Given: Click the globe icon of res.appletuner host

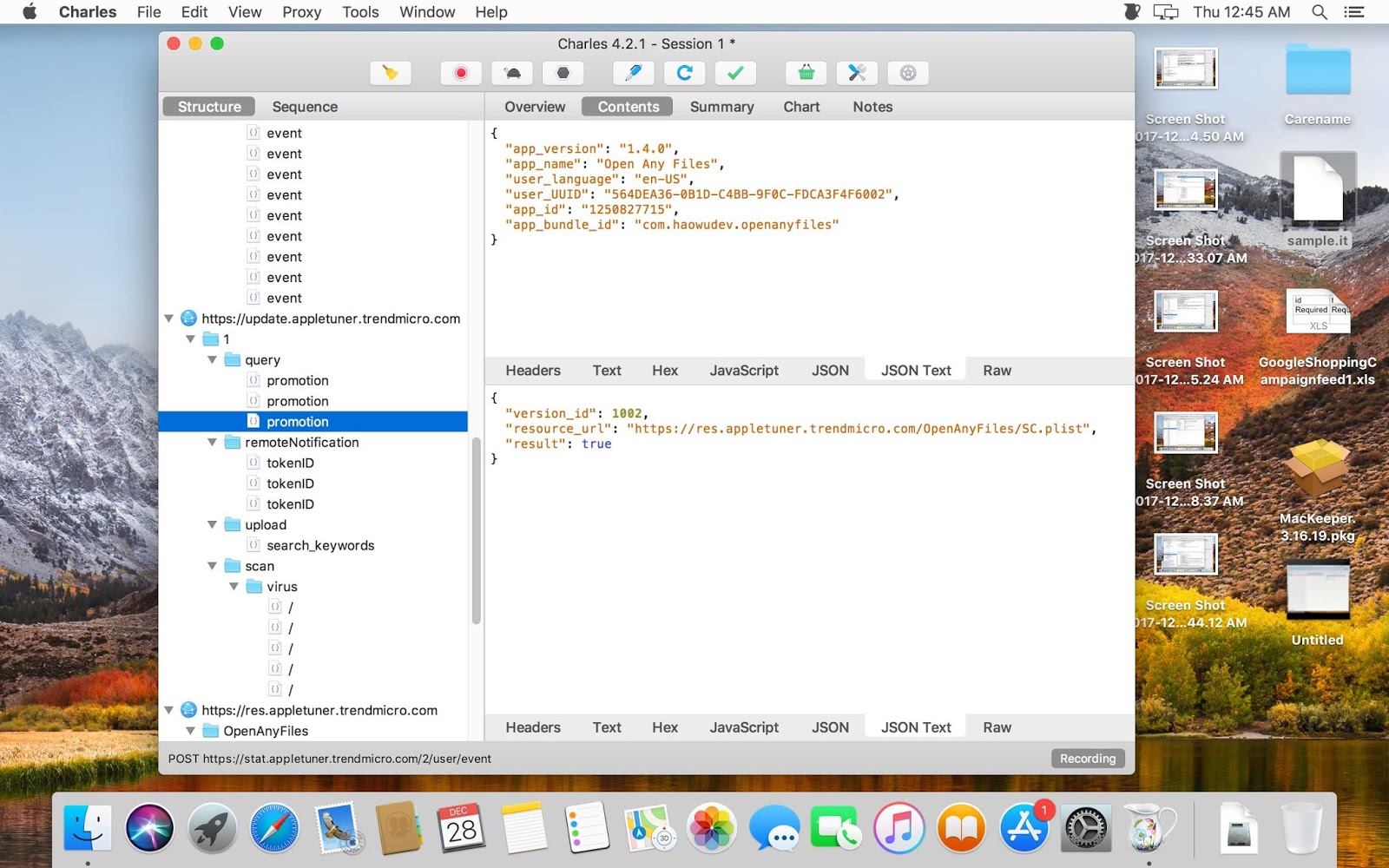Looking at the screenshot, I should (x=188, y=710).
